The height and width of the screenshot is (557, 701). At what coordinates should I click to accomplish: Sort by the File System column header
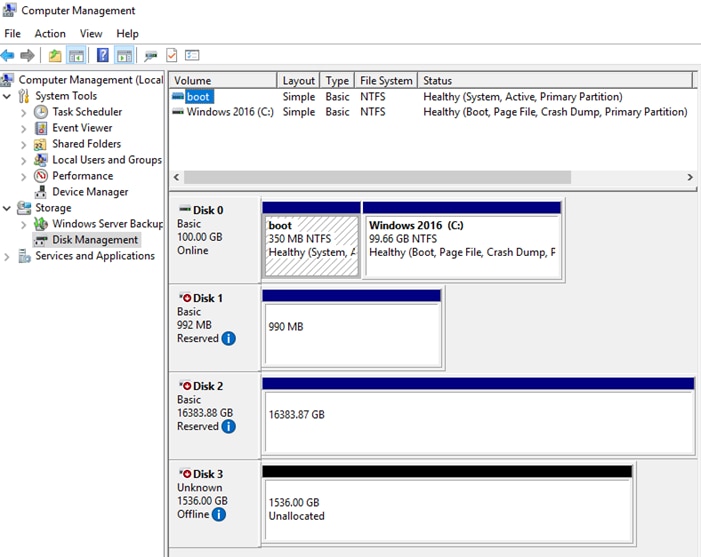pyautogui.click(x=386, y=80)
